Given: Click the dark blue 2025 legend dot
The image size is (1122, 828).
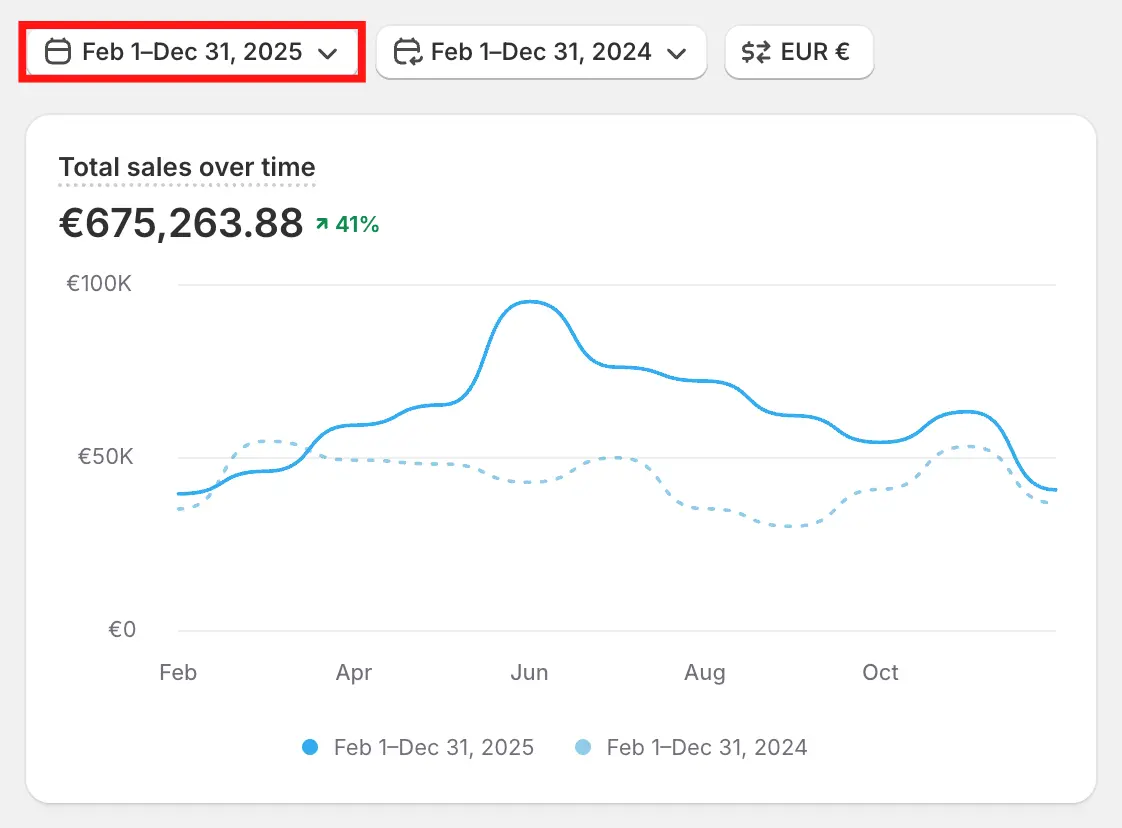Looking at the screenshot, I should pos(310,747).
